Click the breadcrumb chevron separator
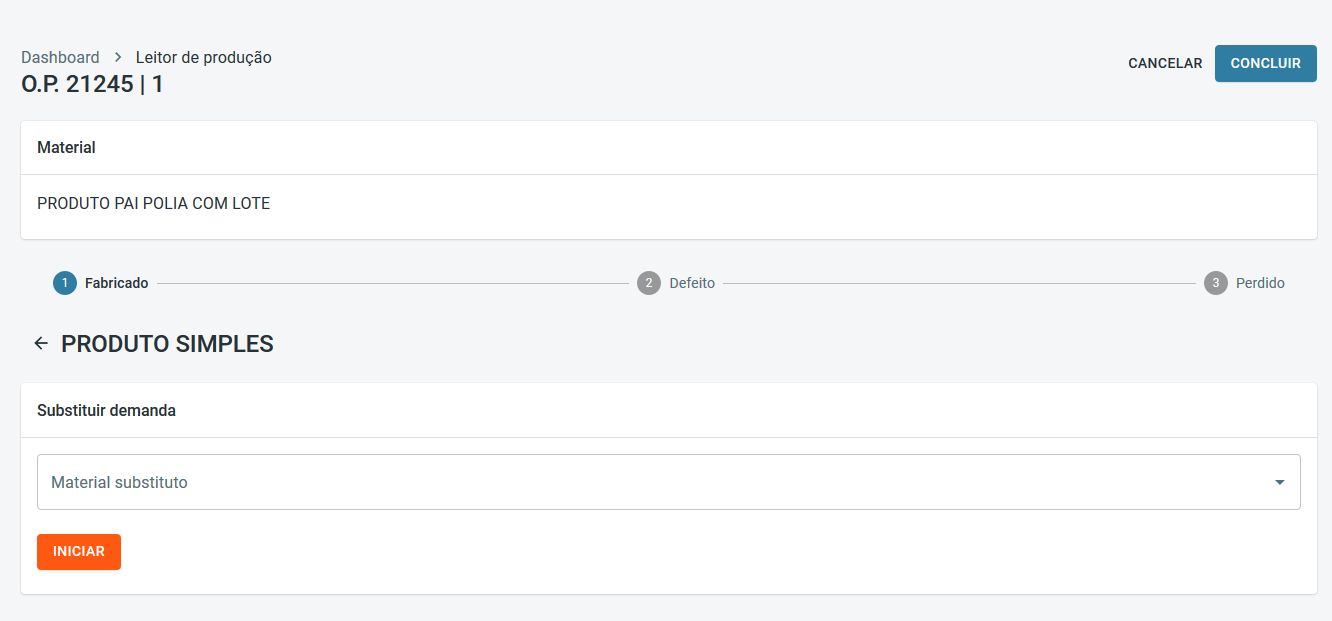 (118, 58)
